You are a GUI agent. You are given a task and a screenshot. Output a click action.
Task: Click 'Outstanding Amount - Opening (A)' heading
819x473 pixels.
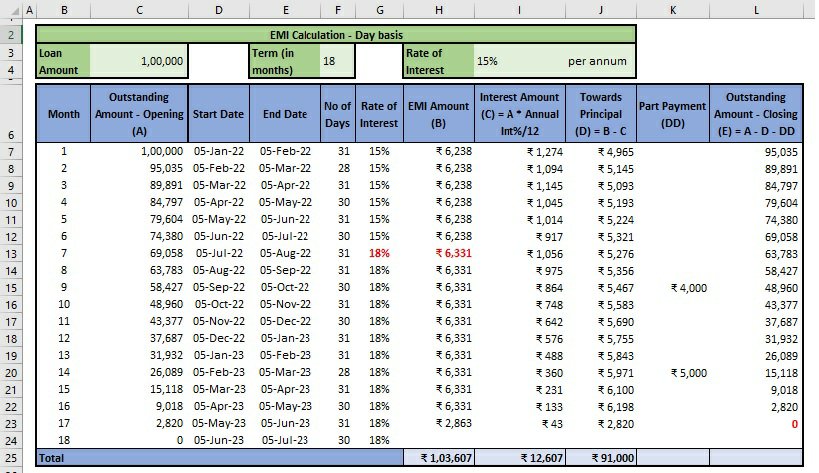coord(139,114)
